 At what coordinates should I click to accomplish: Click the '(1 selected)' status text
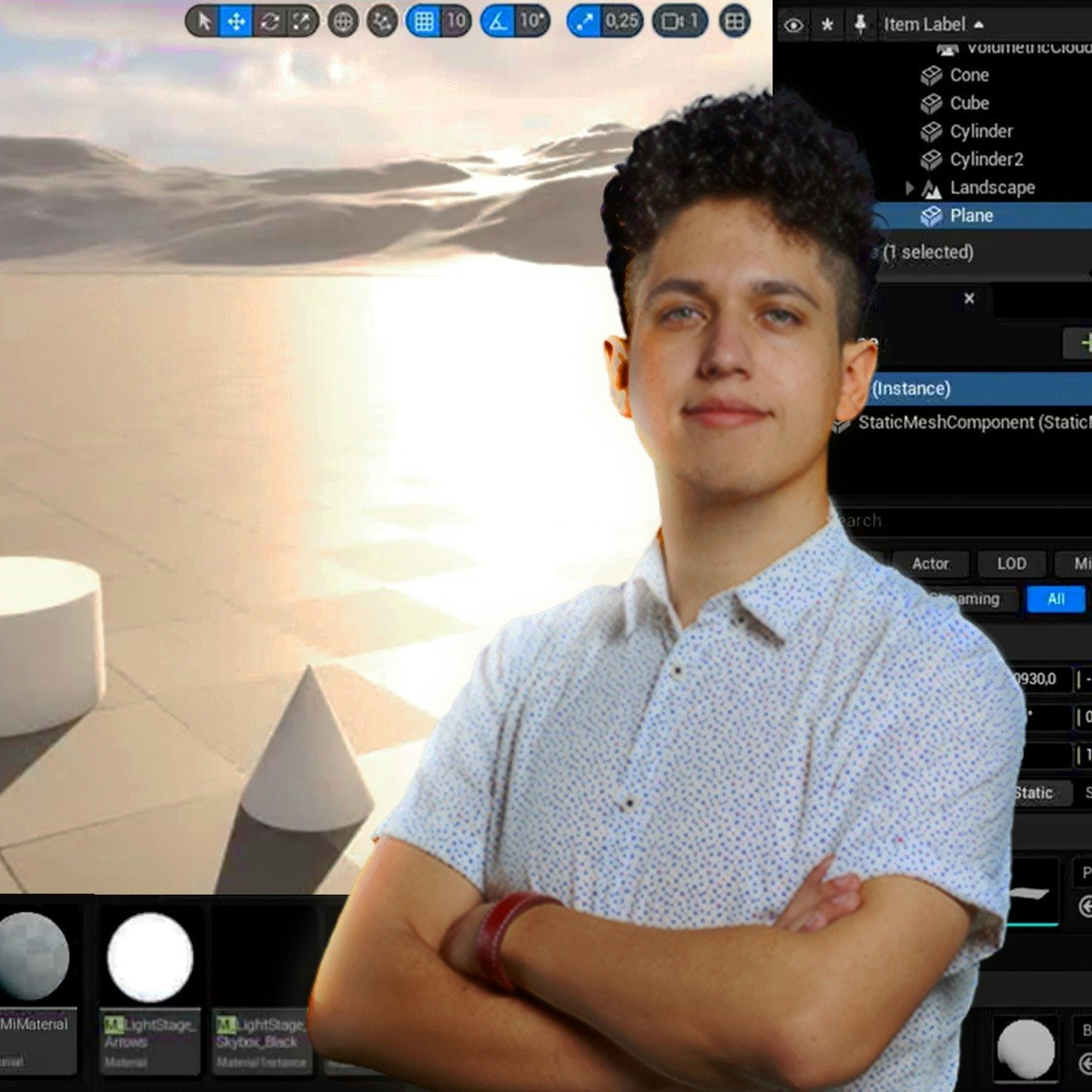click(927, 252)
